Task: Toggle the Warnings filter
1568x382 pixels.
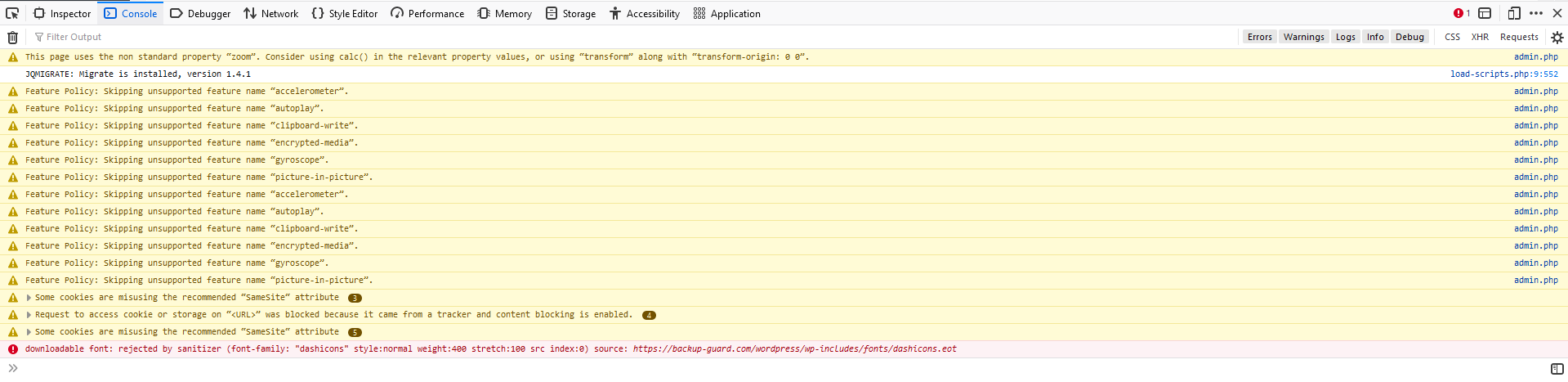Action: pyautogui.click(x=1303, y=37)
